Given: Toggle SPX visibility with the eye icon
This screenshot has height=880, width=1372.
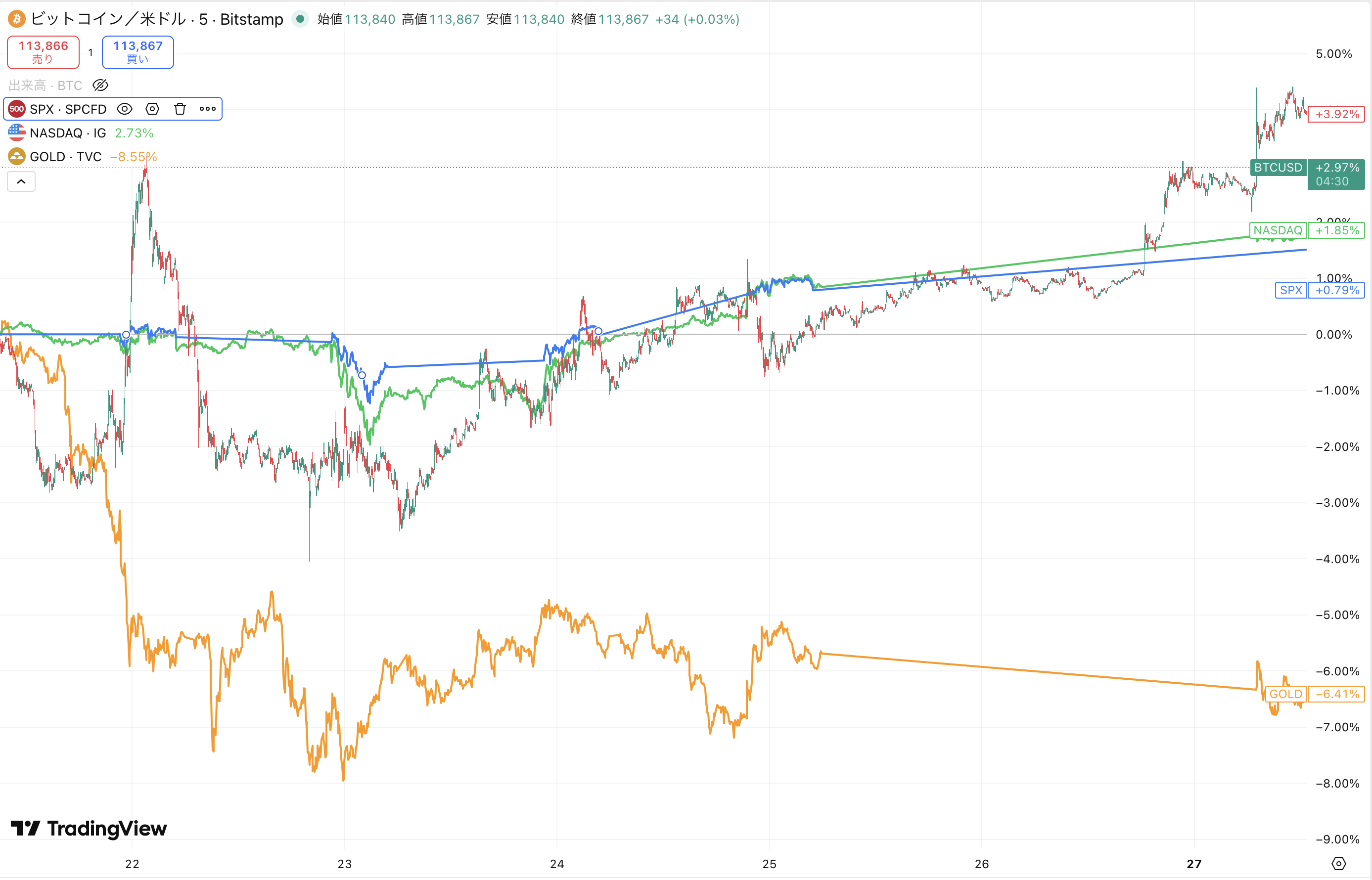Looking at the screenshot, I should point(125,109).
